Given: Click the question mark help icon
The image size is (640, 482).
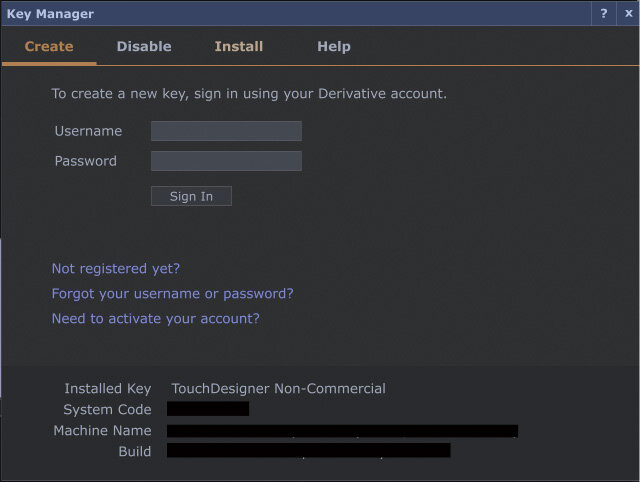Looking at the screenshot, I should coord(603,14).
